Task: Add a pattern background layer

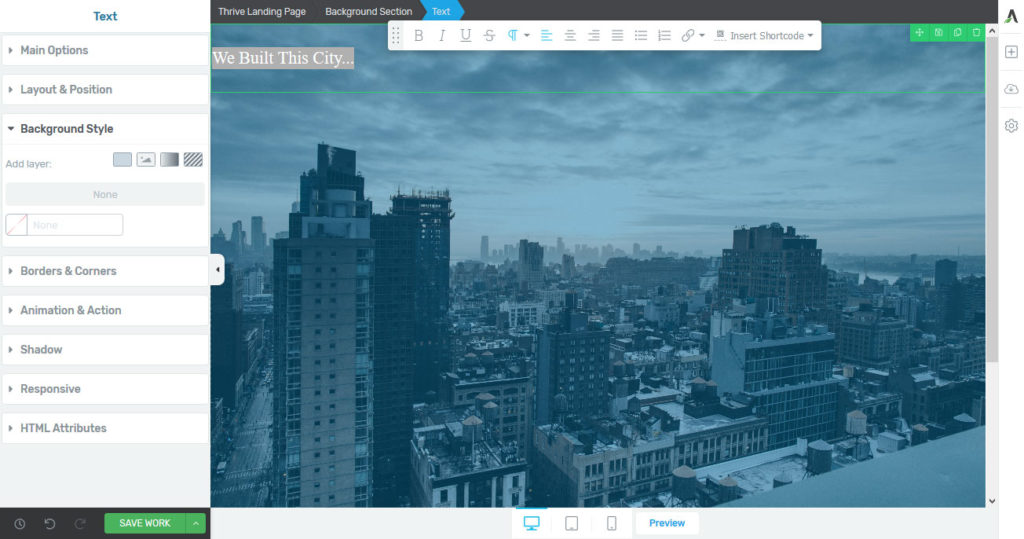Action: 193,159
